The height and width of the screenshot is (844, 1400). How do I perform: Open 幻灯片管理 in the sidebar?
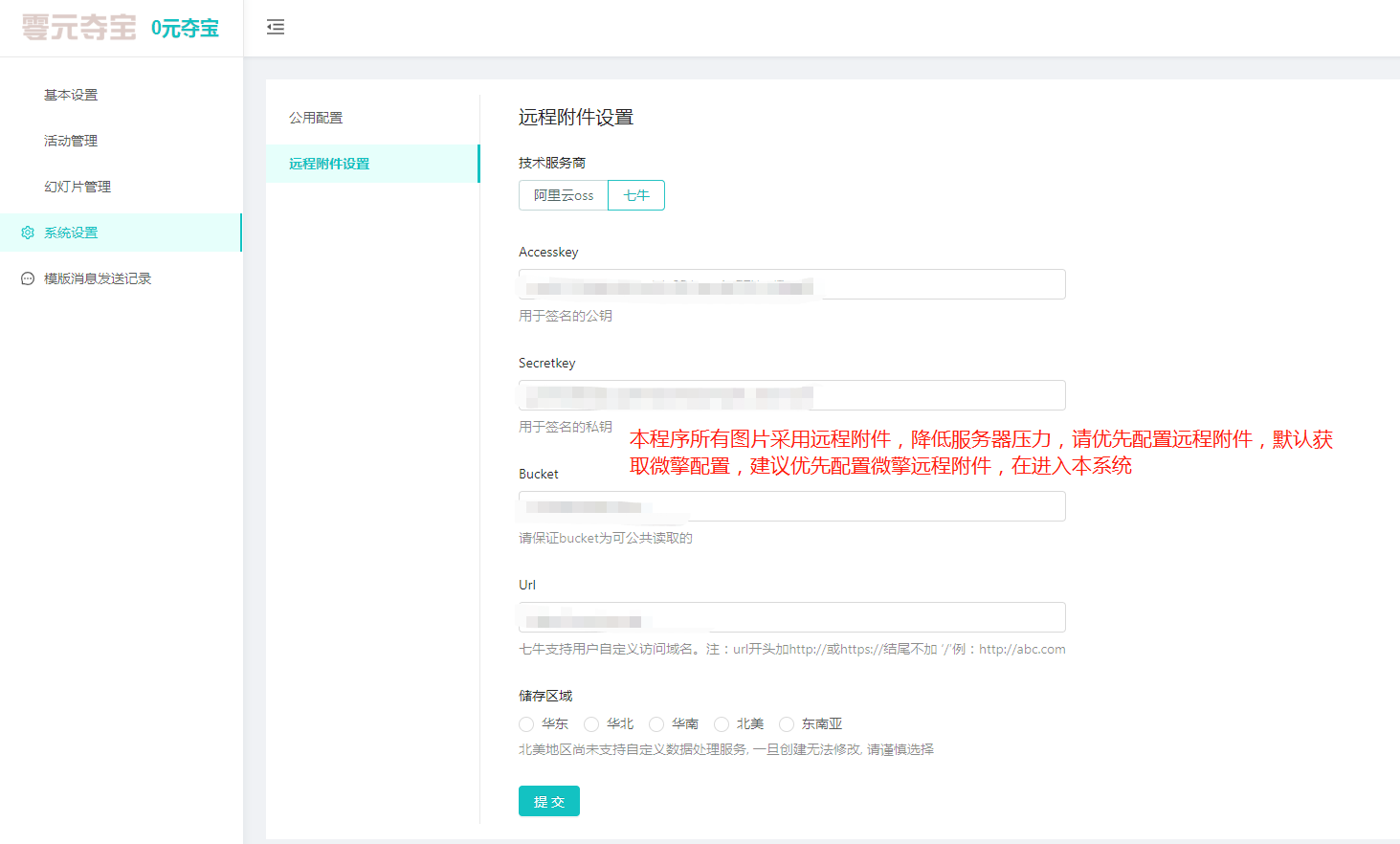78,187
